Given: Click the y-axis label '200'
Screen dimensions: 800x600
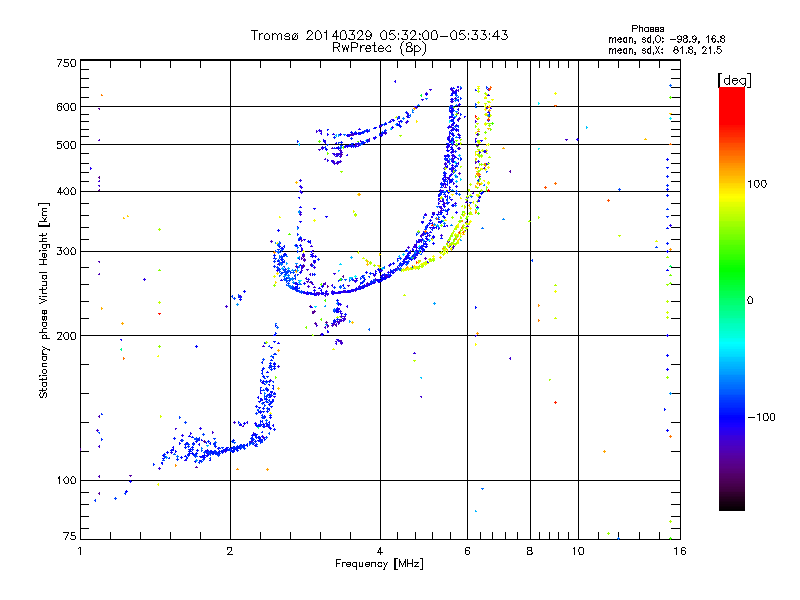Looking at the screenshot, I should pyautogui.click(x=66, y=336).
